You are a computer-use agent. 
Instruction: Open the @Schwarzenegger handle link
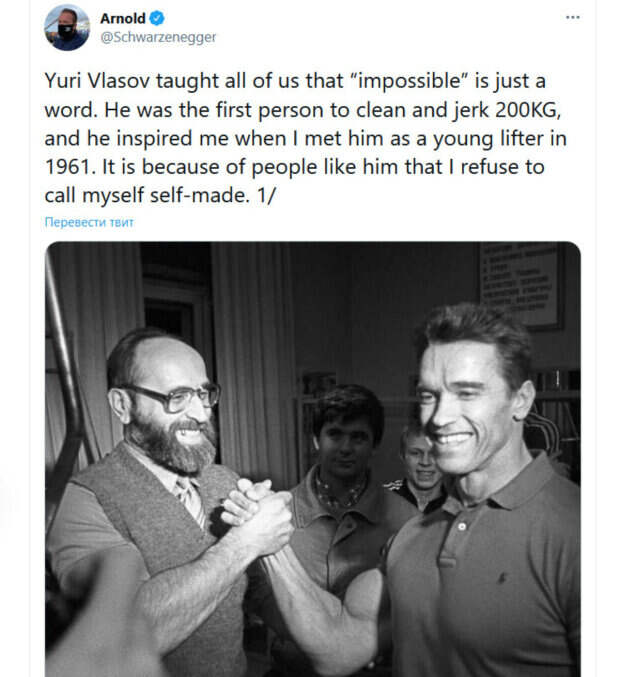point(157,37)
